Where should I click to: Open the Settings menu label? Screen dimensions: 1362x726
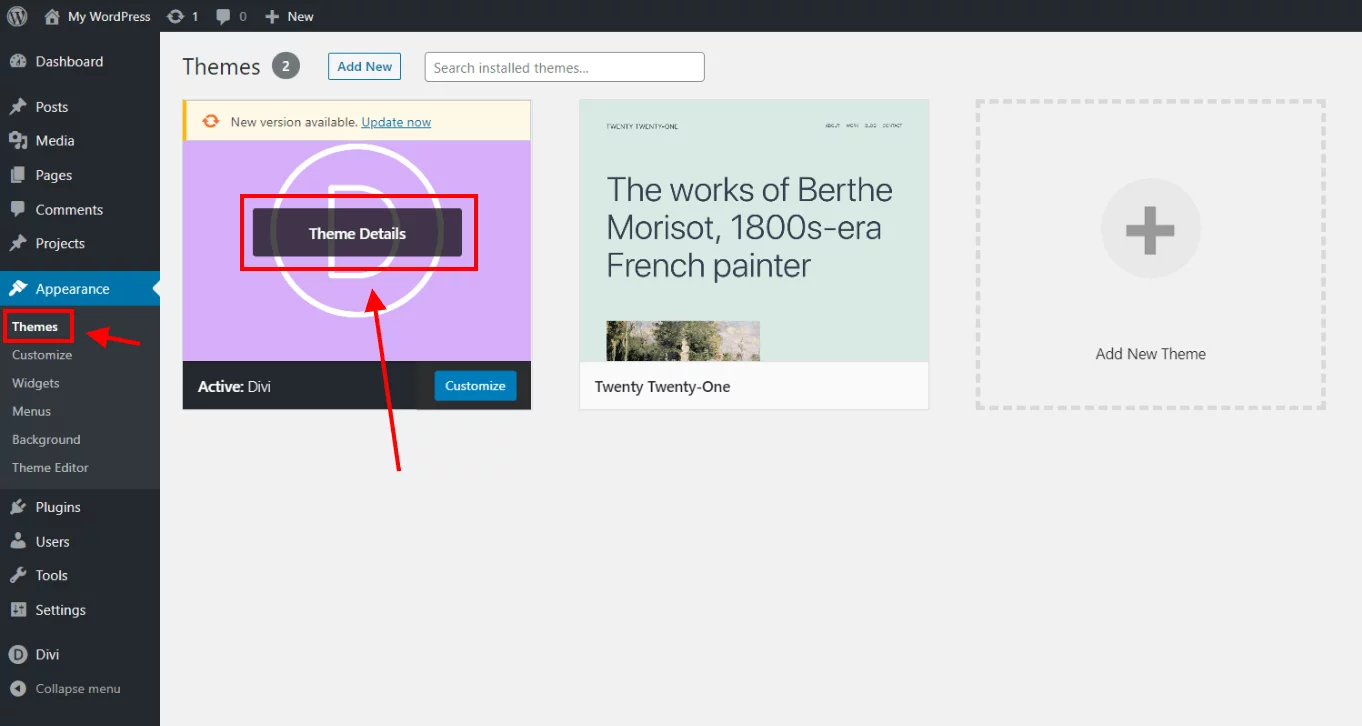pyautogui.click(x=61, y=610)
